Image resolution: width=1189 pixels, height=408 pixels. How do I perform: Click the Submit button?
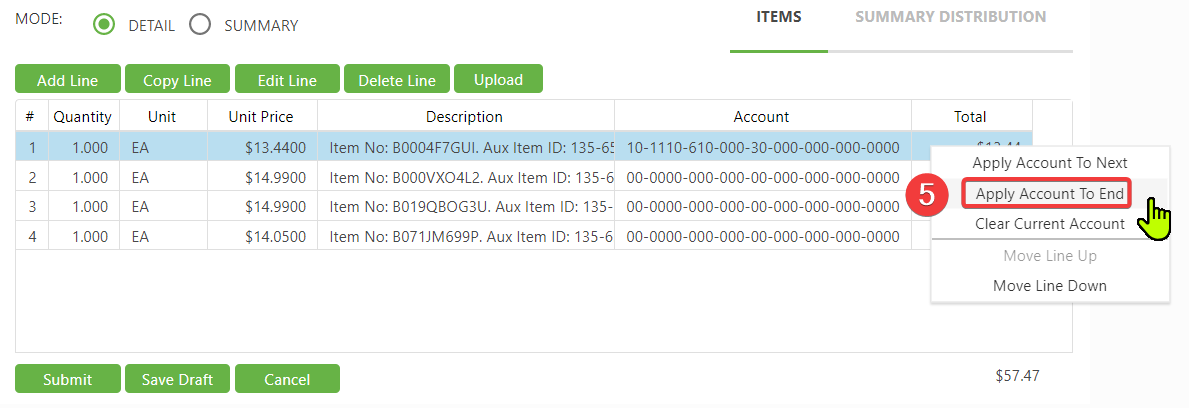tap(67, 379)
